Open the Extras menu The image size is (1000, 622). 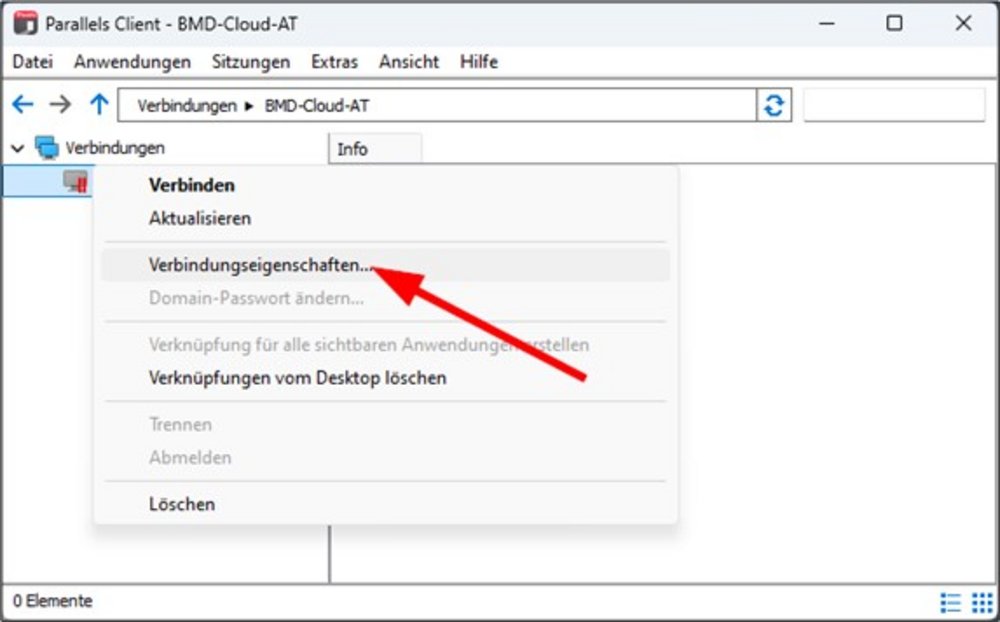pos(334,62)
